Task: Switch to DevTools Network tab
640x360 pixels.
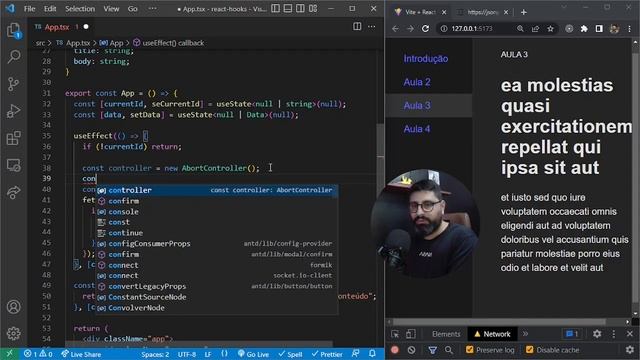Action: pos(492,334)
